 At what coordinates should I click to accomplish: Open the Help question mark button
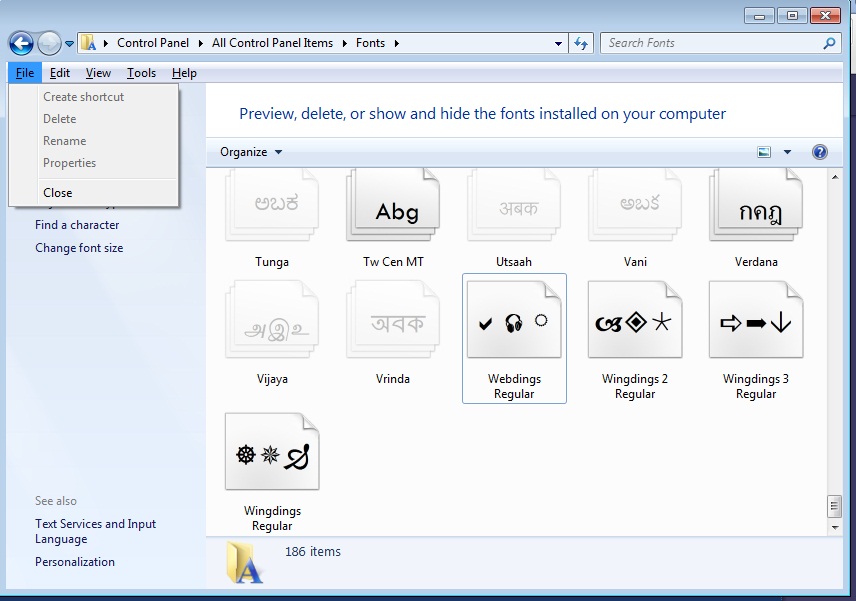819,152
